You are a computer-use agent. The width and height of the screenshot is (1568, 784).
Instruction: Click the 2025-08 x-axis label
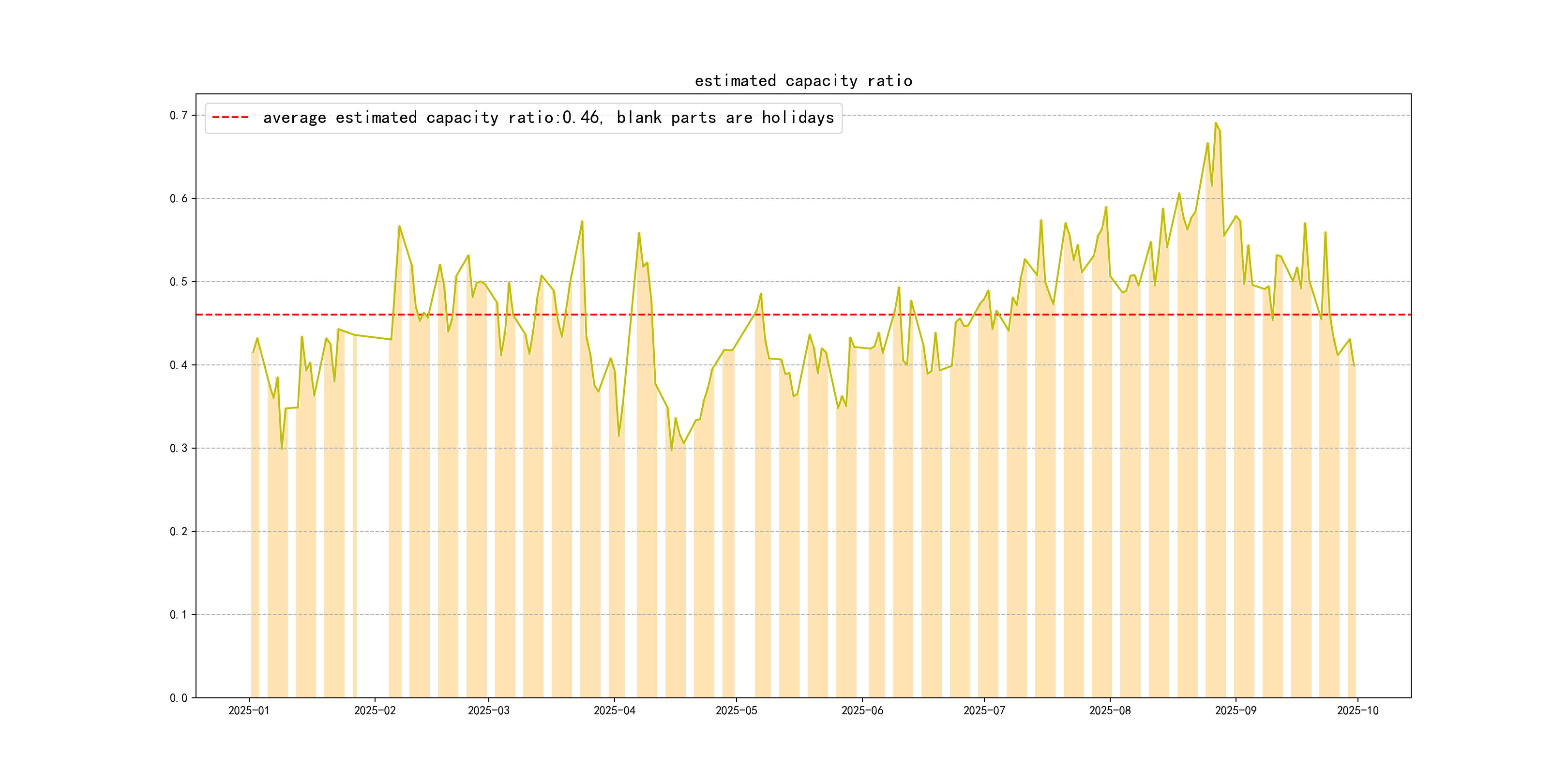point(1110,710)
